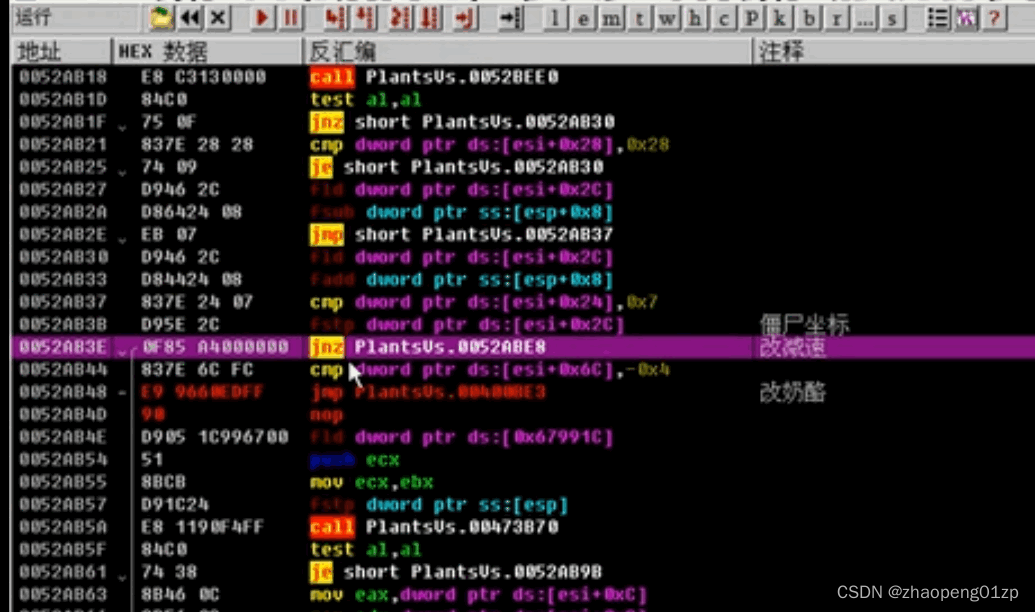The width and height of the screenshot is (1035, 612).
Task: Select fsub dword ptr ss:[esp+0x8] instruction
Action: coord(461,212)
